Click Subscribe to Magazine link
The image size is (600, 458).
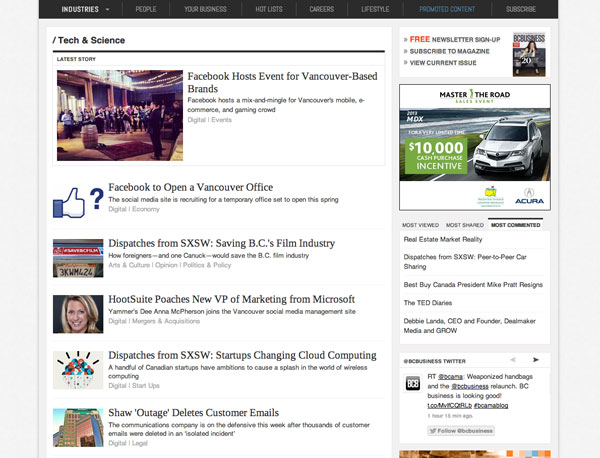(449, 51)
